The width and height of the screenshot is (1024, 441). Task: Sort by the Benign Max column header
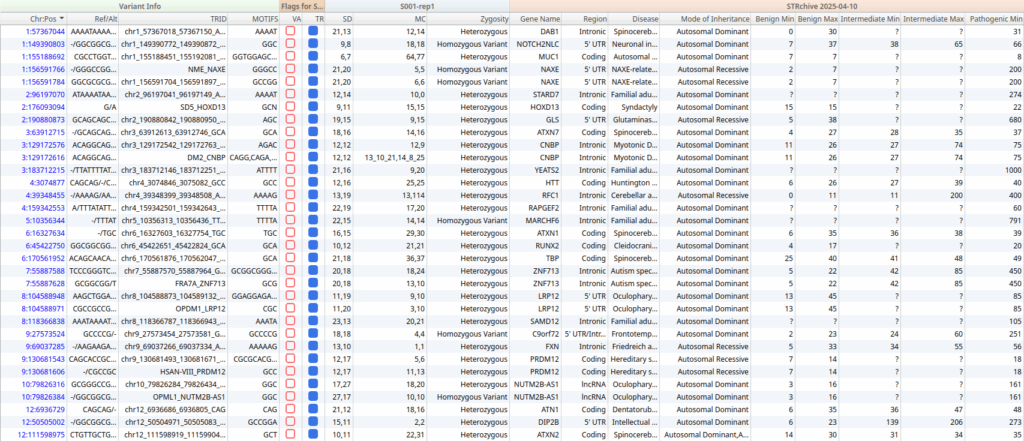coord(817,19)
